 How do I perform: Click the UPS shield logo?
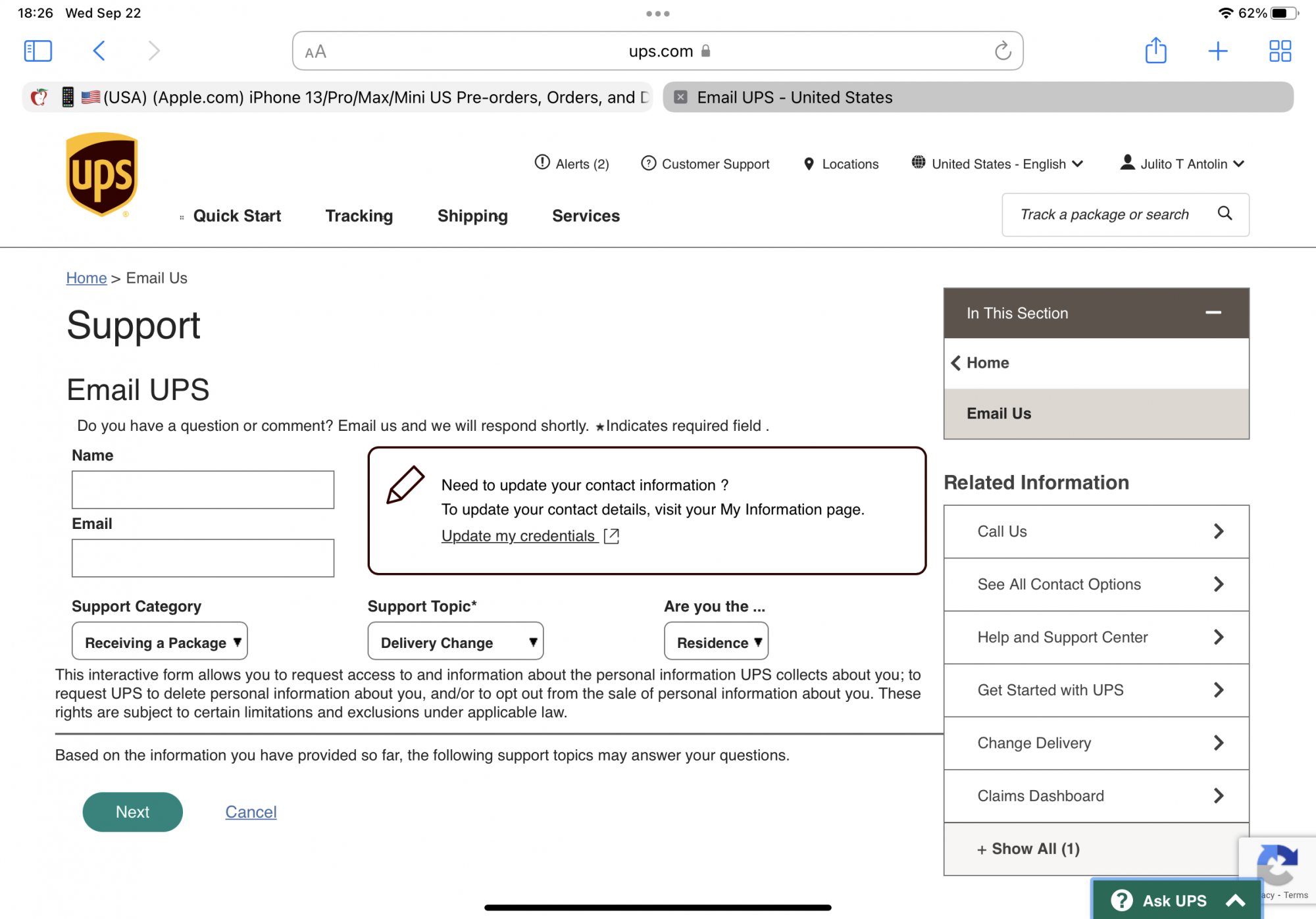coord(102,175)
